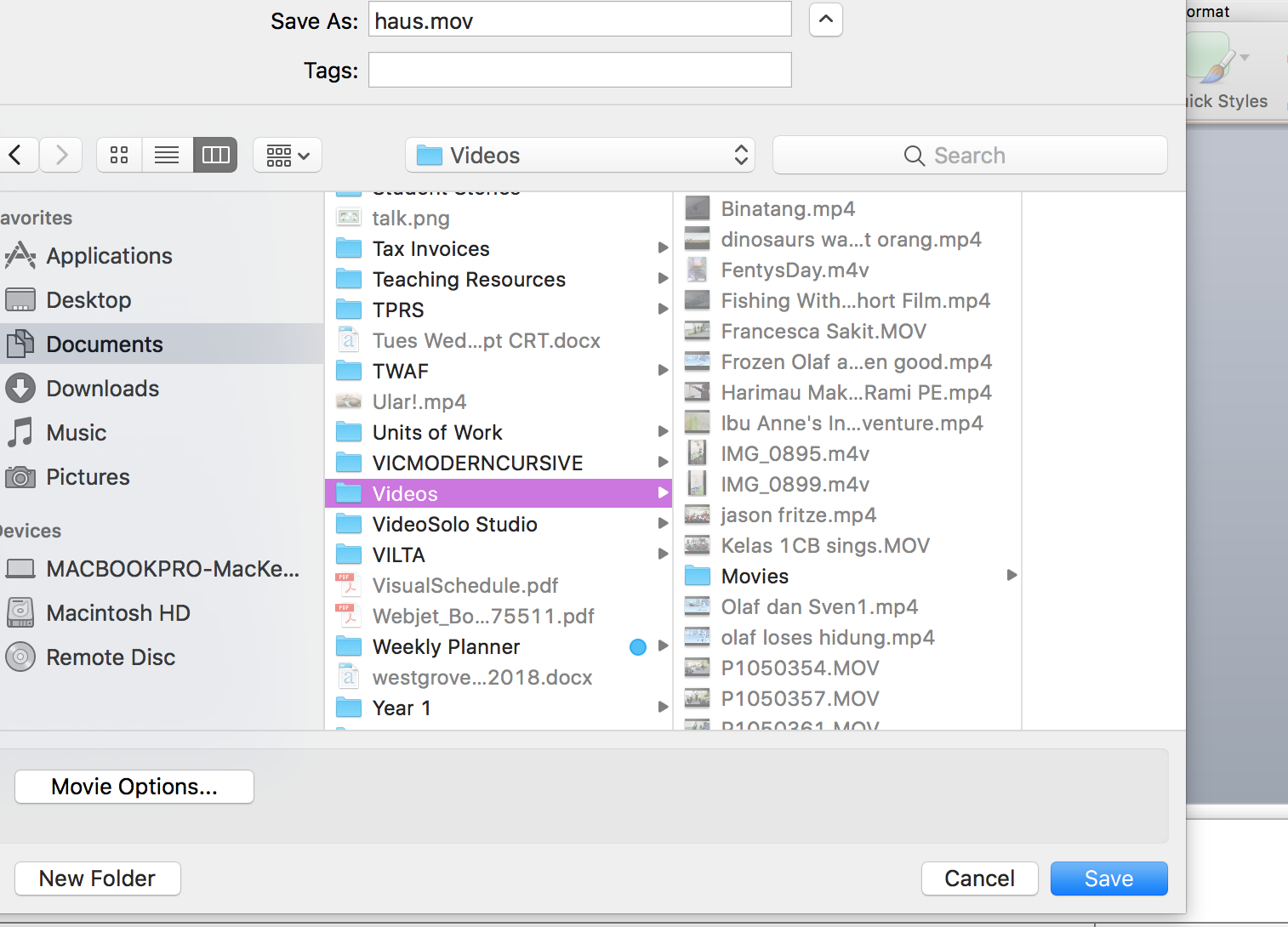The height and width of the screenshot is (927, 1288).
Task: Go back using the left chevron
Action: tap(16, 155)
